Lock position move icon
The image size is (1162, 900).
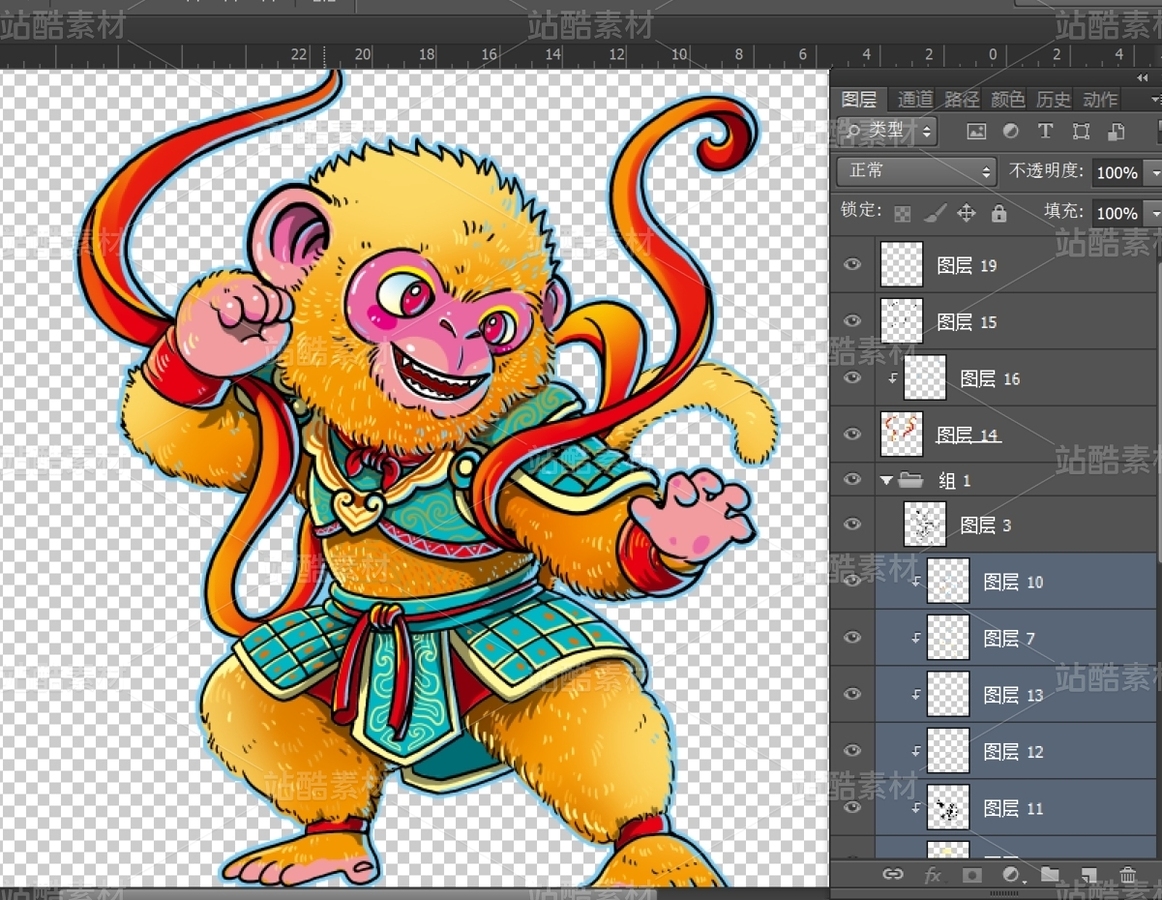pos(966,214)
